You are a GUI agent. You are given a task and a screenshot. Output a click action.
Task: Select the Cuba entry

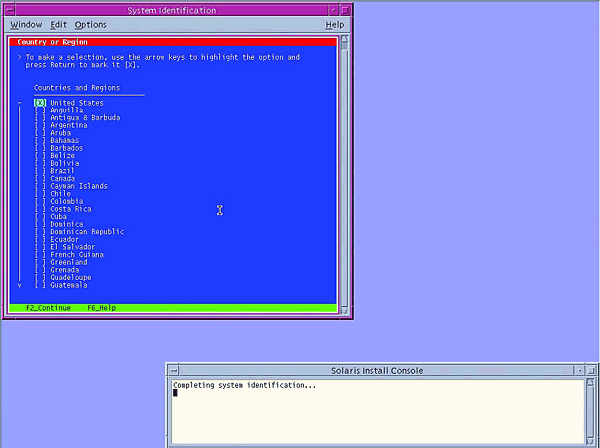point(58,217)
